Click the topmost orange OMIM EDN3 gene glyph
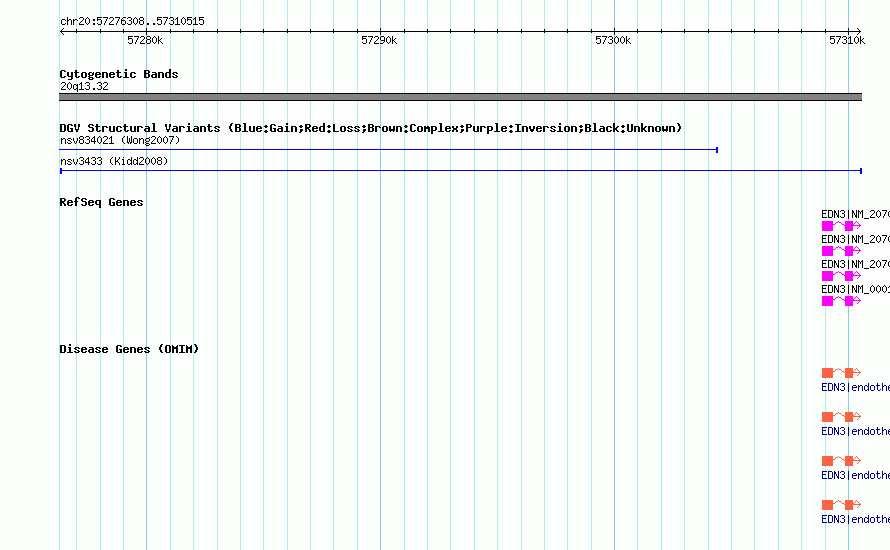The width and height of the screenshot is (890, 550). [841, 372]
